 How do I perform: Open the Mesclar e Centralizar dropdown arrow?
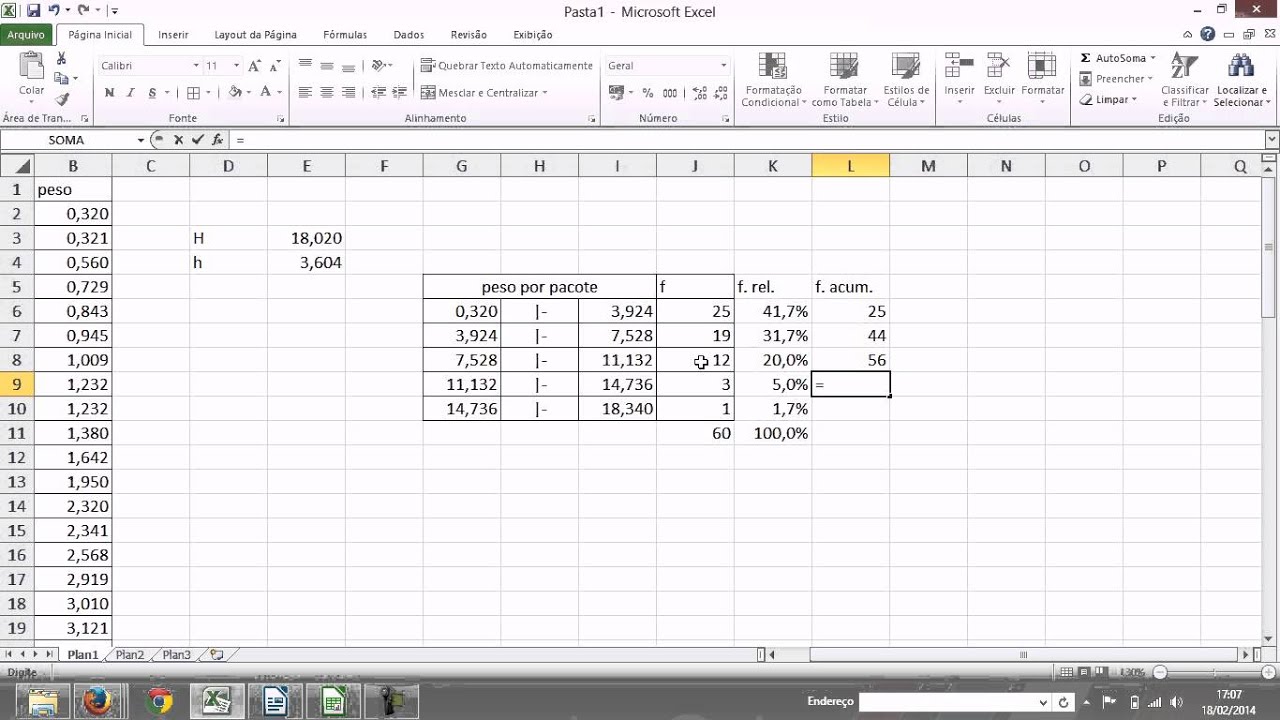click(545, 92)
